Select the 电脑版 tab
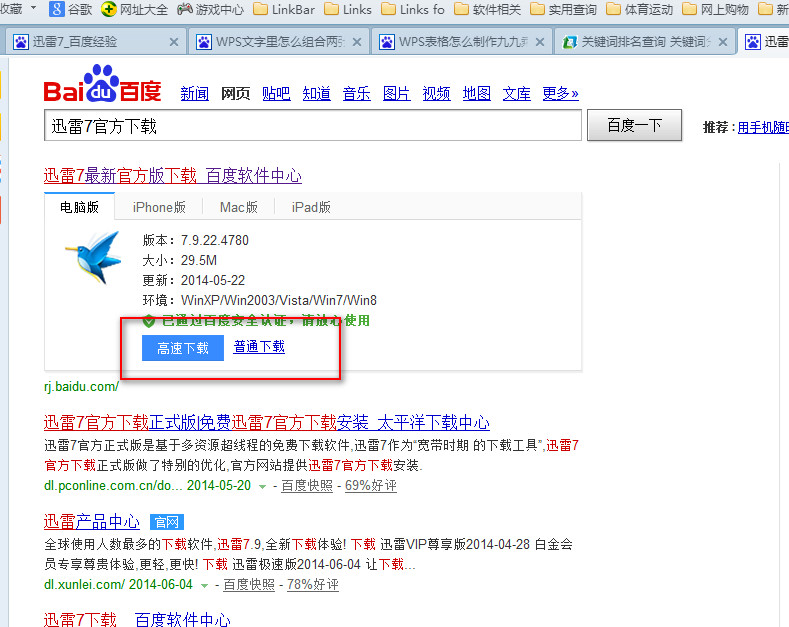Screen dimensions: 789x627 point(80,207)
